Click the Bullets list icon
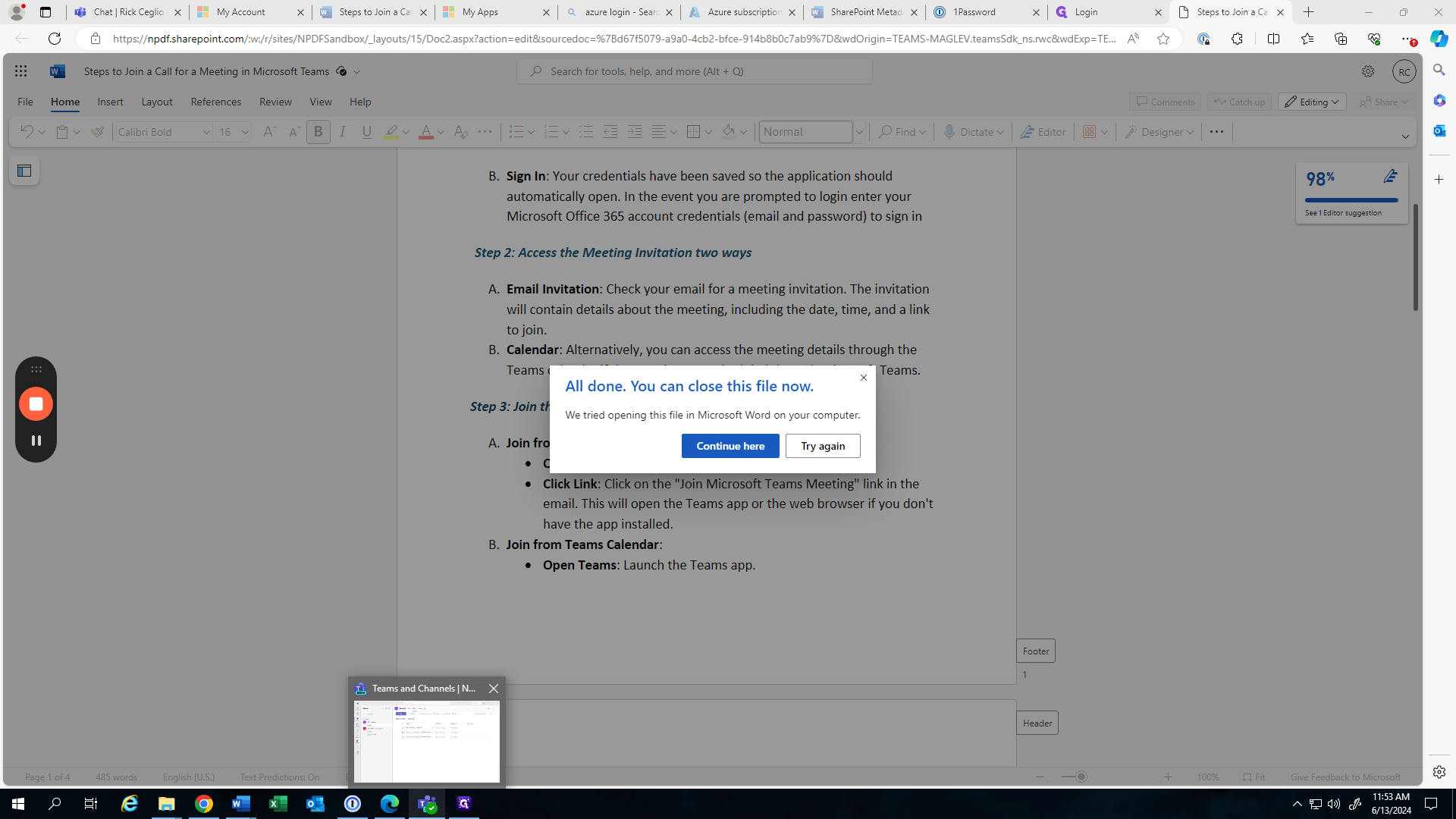The image size is (1456, 819). point(516,132)
